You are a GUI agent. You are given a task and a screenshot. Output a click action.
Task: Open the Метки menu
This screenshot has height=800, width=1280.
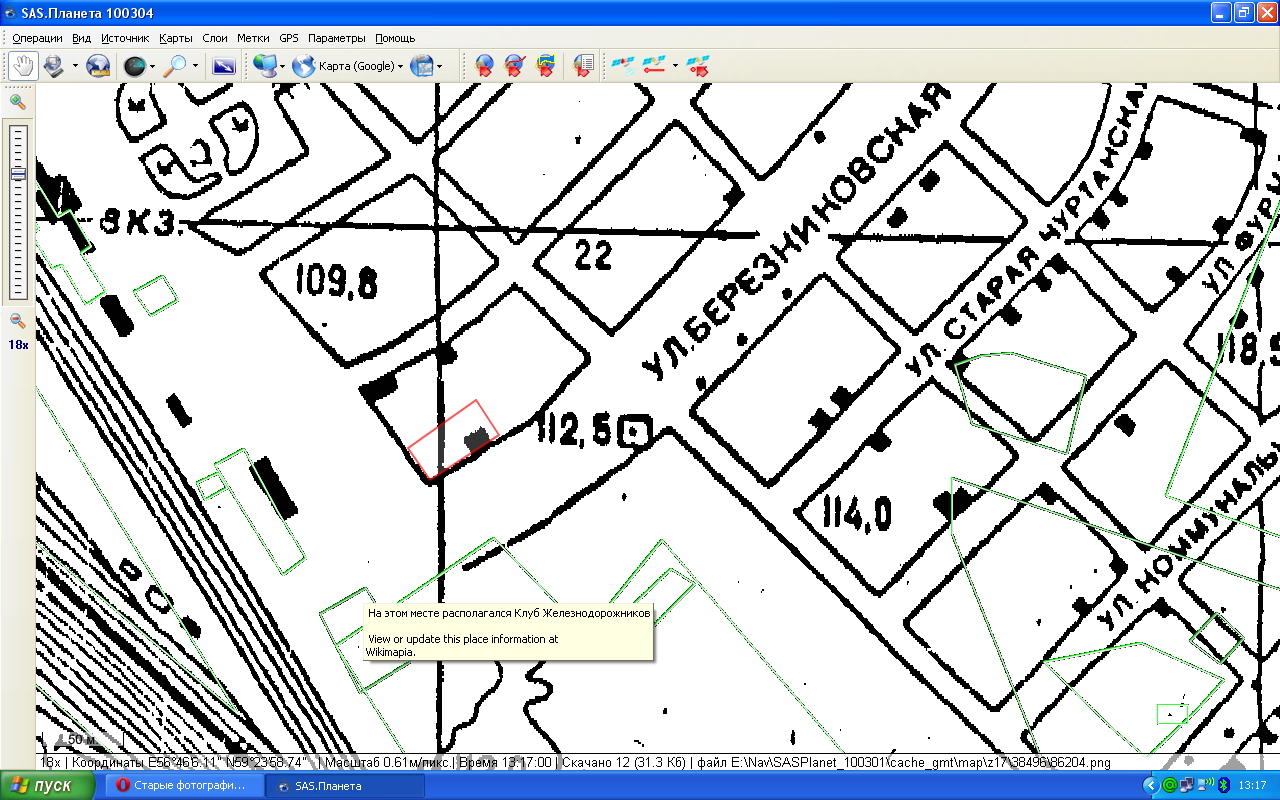pos(253,38)
